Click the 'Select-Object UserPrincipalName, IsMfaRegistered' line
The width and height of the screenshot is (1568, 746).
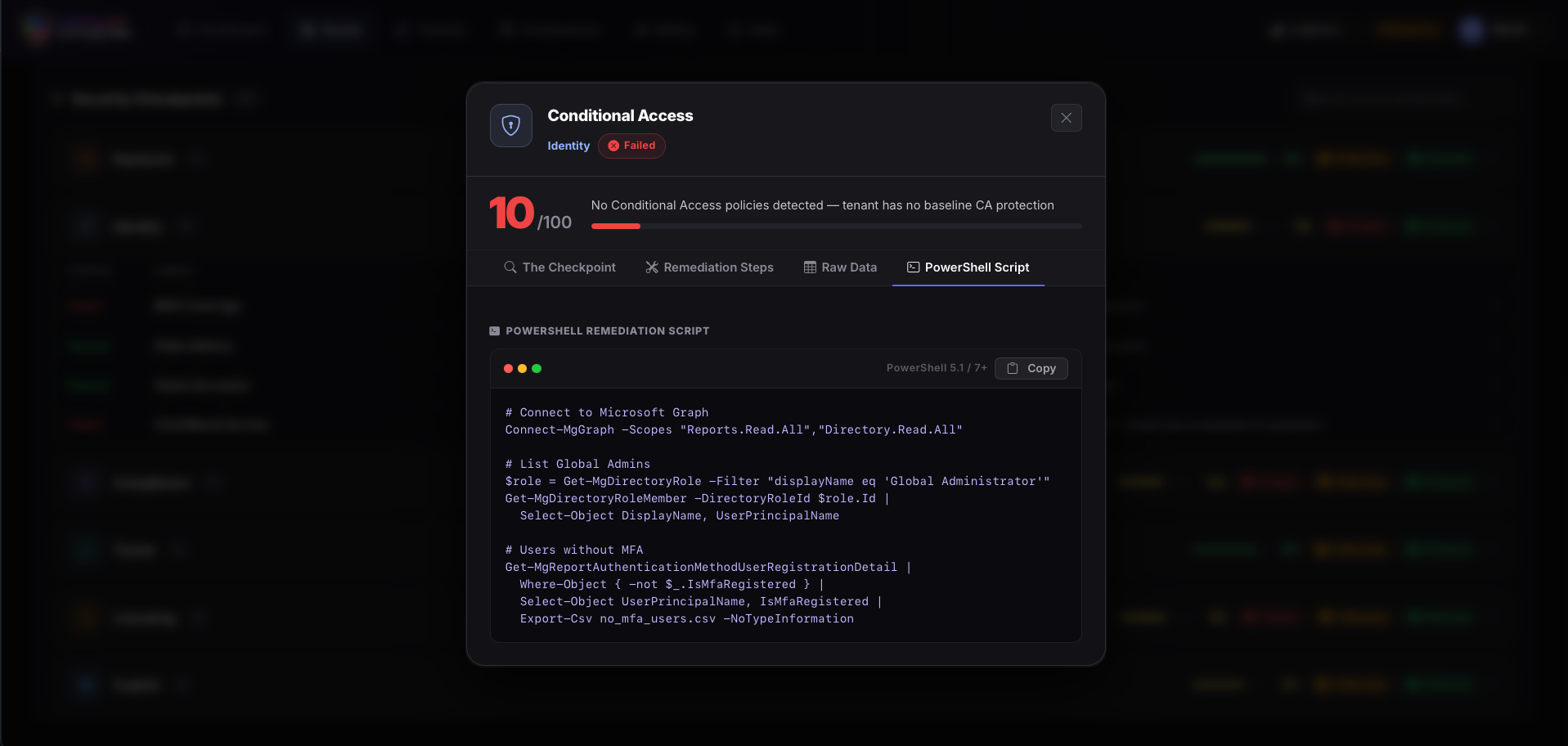(701, 602)
